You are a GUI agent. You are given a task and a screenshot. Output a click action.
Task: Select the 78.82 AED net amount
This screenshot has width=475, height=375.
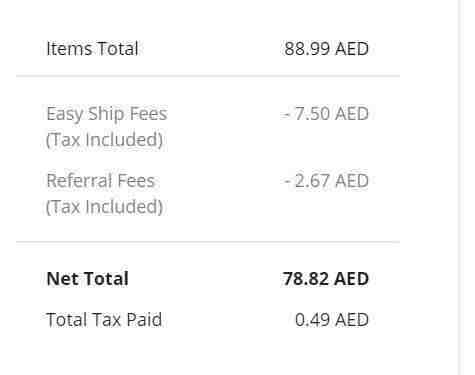click(326, 279)
